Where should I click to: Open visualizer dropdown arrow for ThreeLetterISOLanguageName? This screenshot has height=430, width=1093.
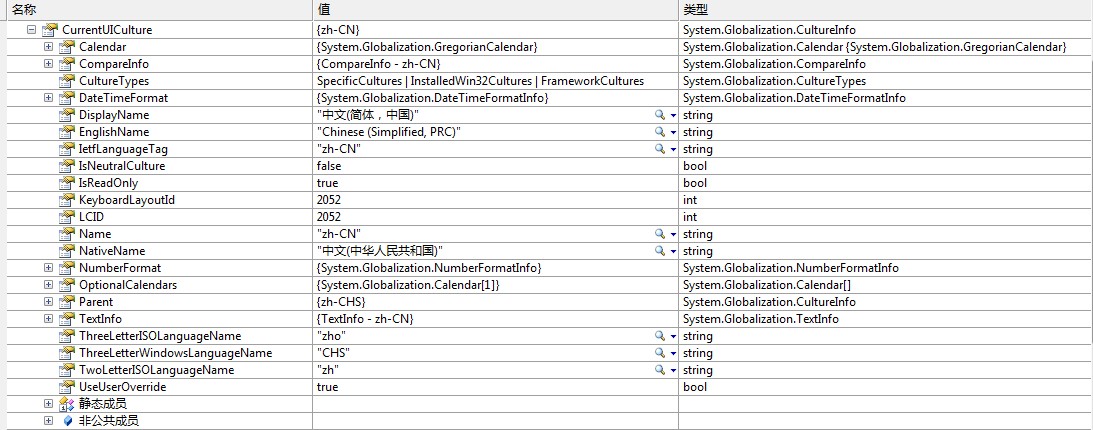pos(673,337)
